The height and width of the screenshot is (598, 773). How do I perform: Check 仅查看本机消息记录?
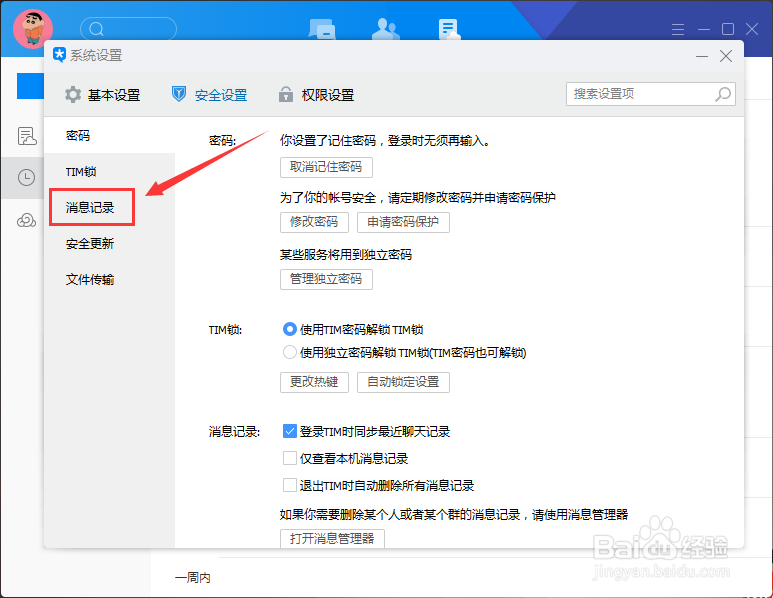pyautogui.click(x=289, y=458)
